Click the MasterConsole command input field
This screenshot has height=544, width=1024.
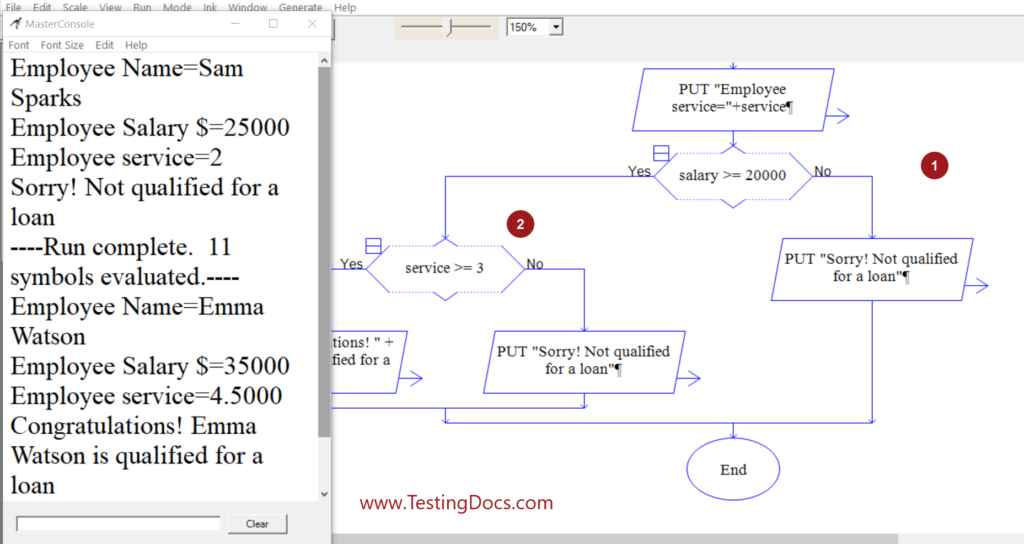(x=118, y=524)
